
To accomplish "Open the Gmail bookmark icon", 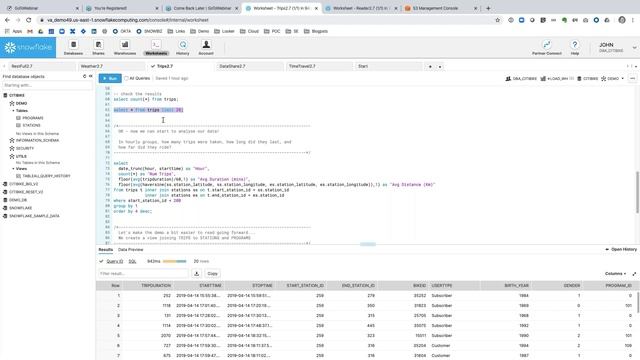I will tap(30, 31).
